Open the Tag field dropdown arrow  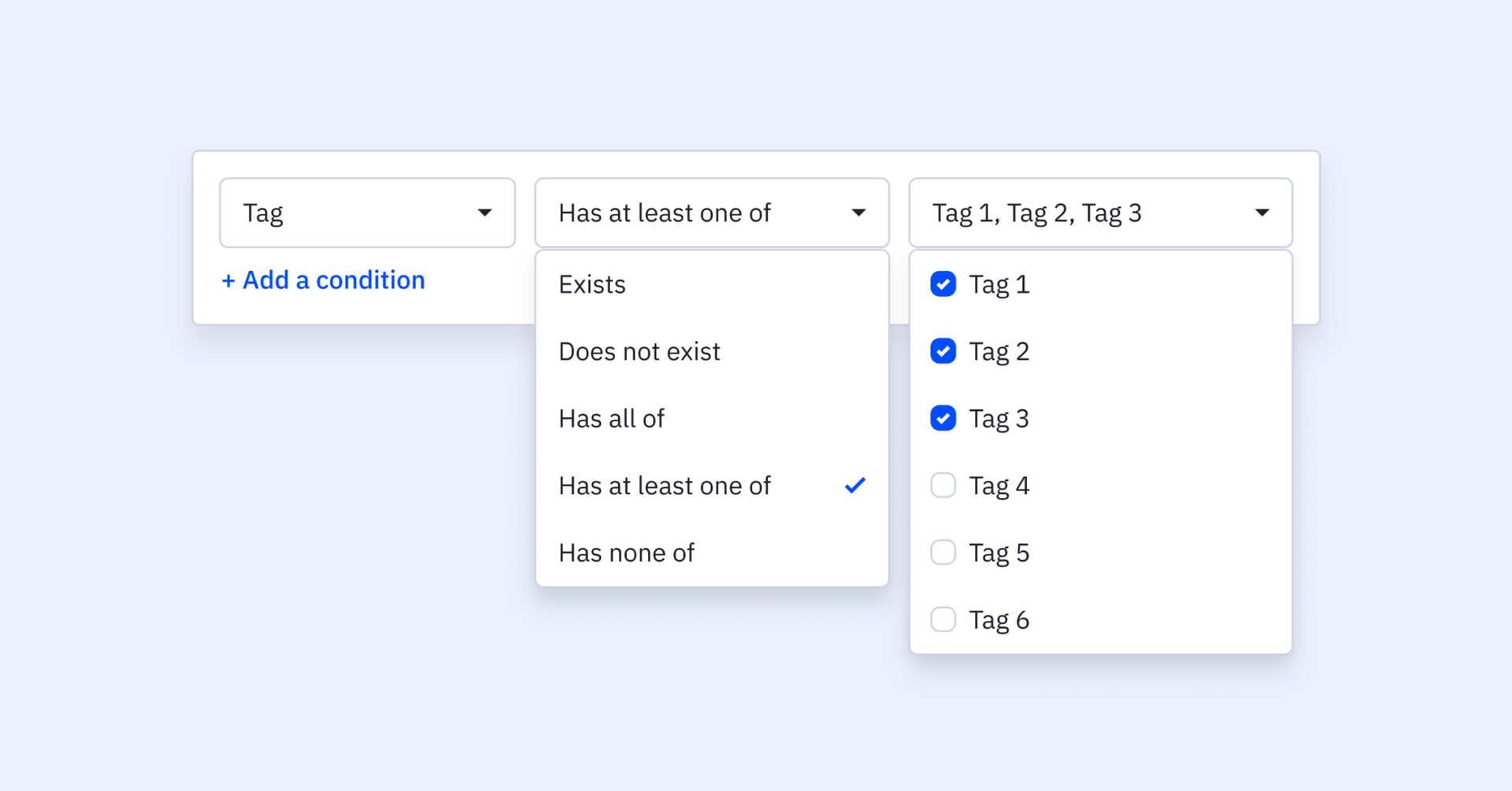pyautogui.click(x=484, y=213)
